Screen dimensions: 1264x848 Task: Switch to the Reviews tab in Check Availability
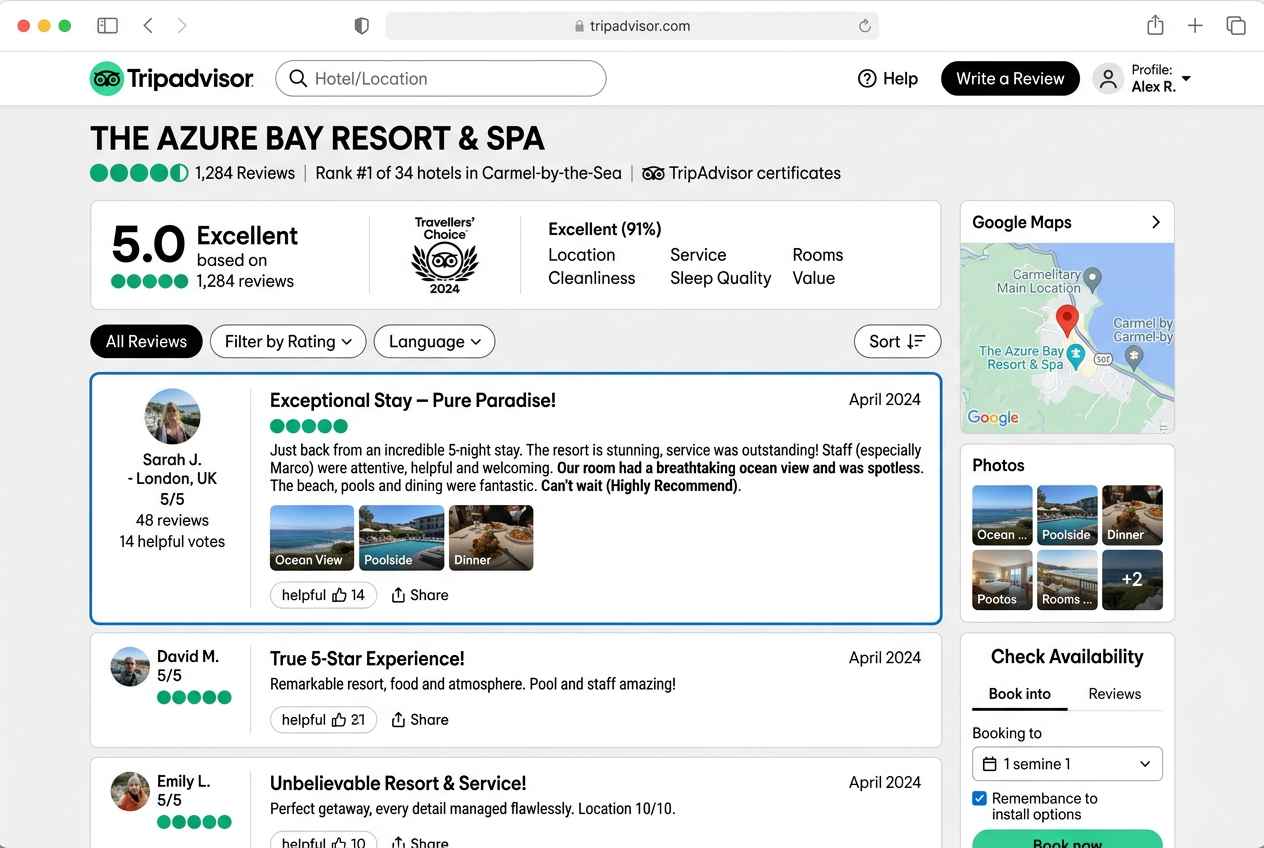pos(1115,694)
